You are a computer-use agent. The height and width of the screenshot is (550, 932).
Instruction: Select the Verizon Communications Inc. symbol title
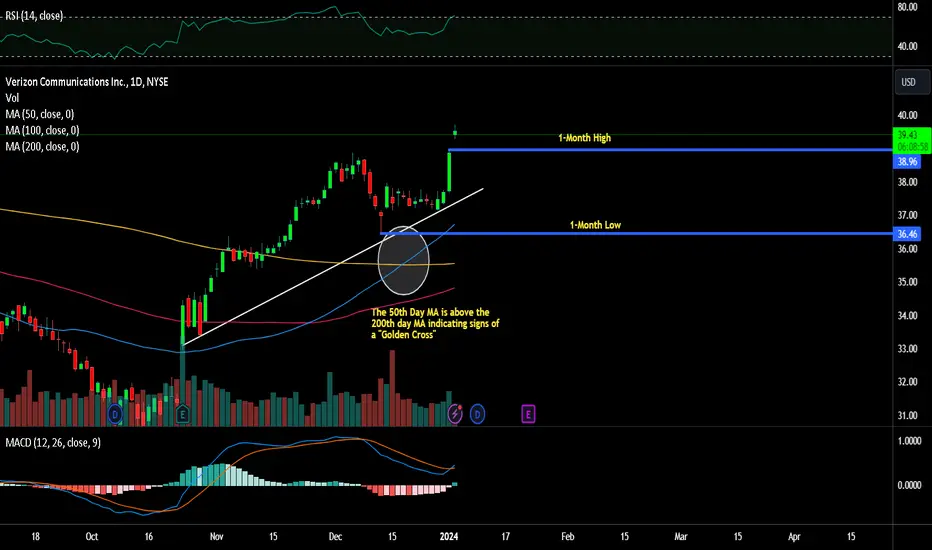coord(87,82)
